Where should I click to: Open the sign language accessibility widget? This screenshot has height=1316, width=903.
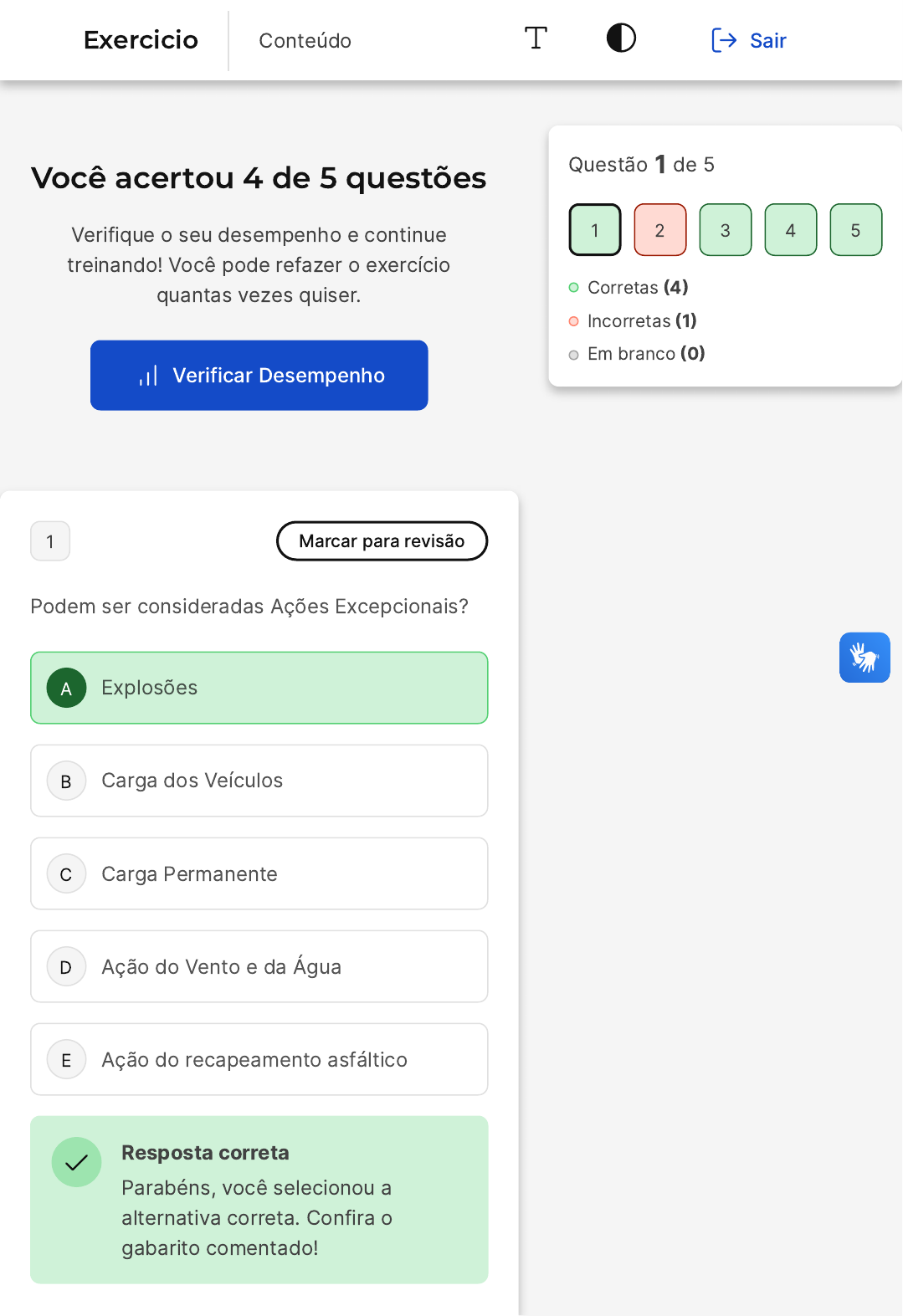(865, 658)
